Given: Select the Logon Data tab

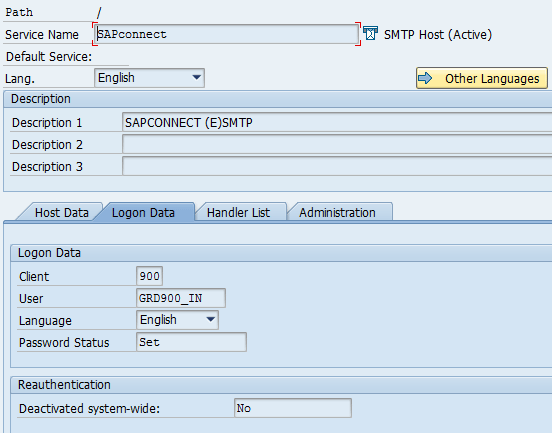Looking at the screenshot, I should click(x=143, y=213).
